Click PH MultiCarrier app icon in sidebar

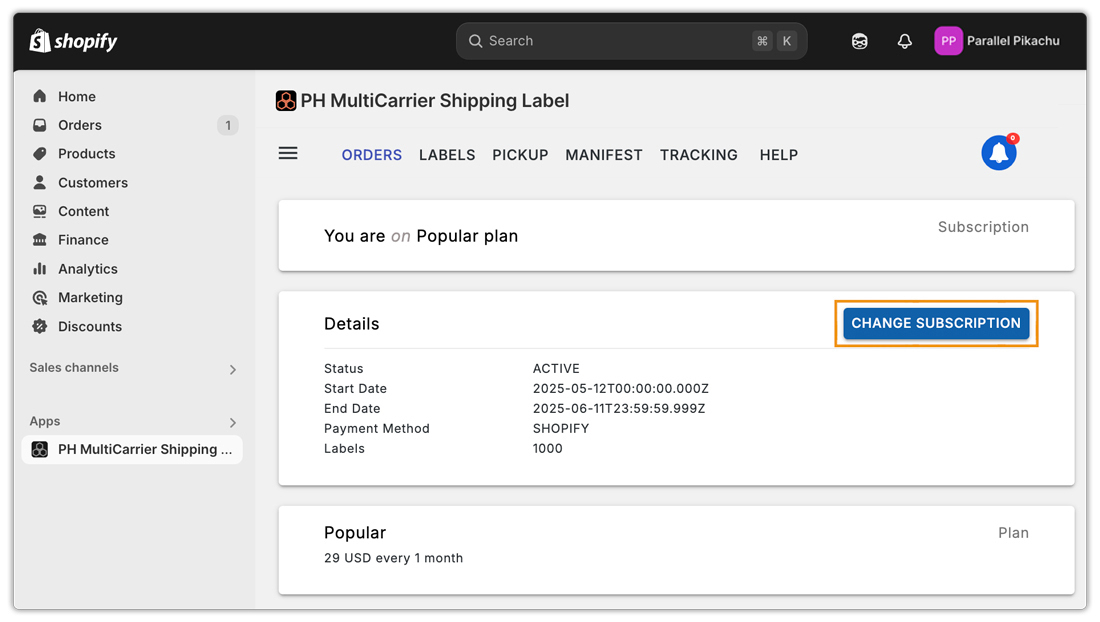(x=40, y=449)
